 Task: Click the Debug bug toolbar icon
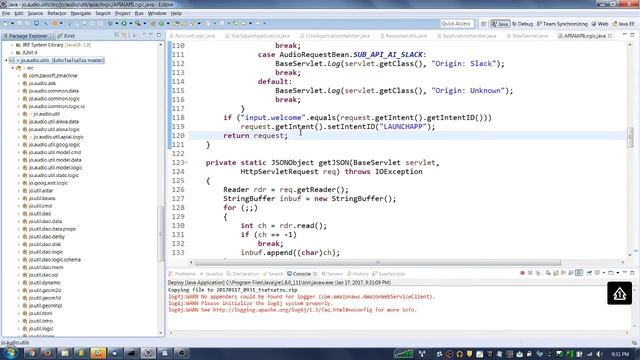click(x=110, y=24)
